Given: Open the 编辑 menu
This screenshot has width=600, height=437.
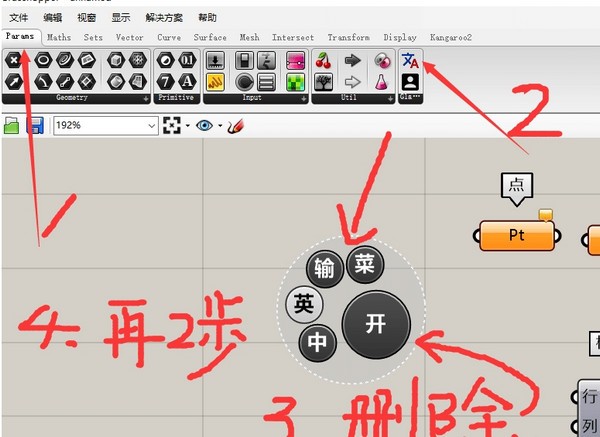Looking at the screenshot, I should click(53, 18).
